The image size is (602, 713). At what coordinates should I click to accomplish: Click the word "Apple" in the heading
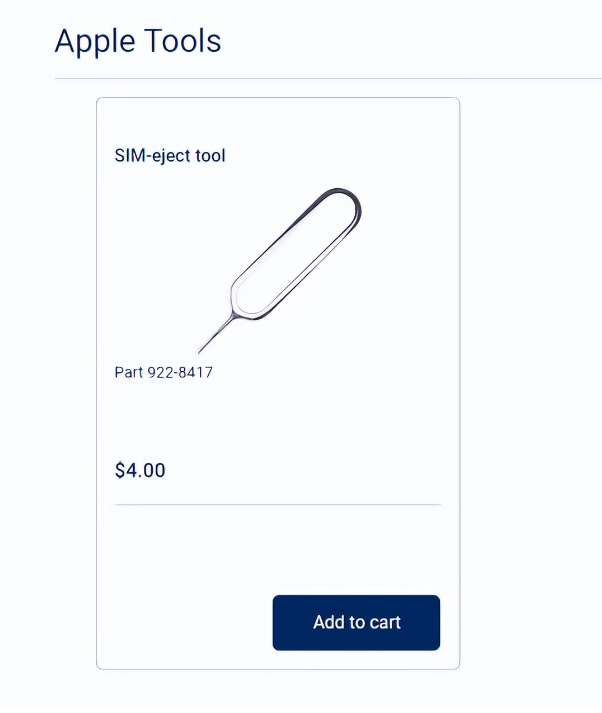(93, 41)
